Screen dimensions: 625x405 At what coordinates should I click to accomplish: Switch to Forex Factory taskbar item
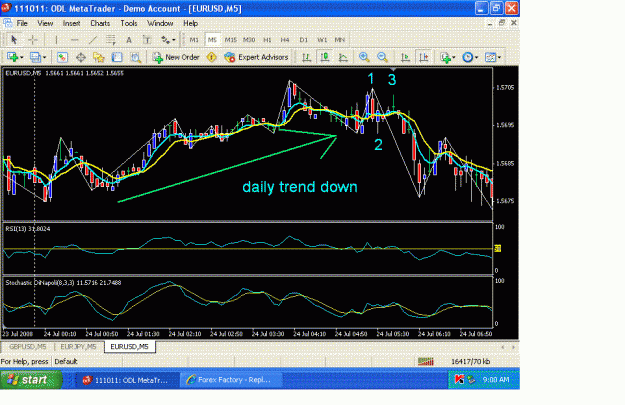click(x=230, y=380)
